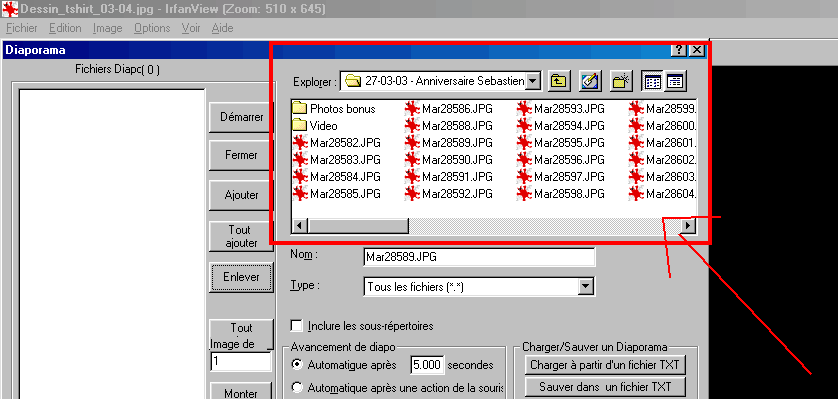Open the Options menu

tap(152, 28)
